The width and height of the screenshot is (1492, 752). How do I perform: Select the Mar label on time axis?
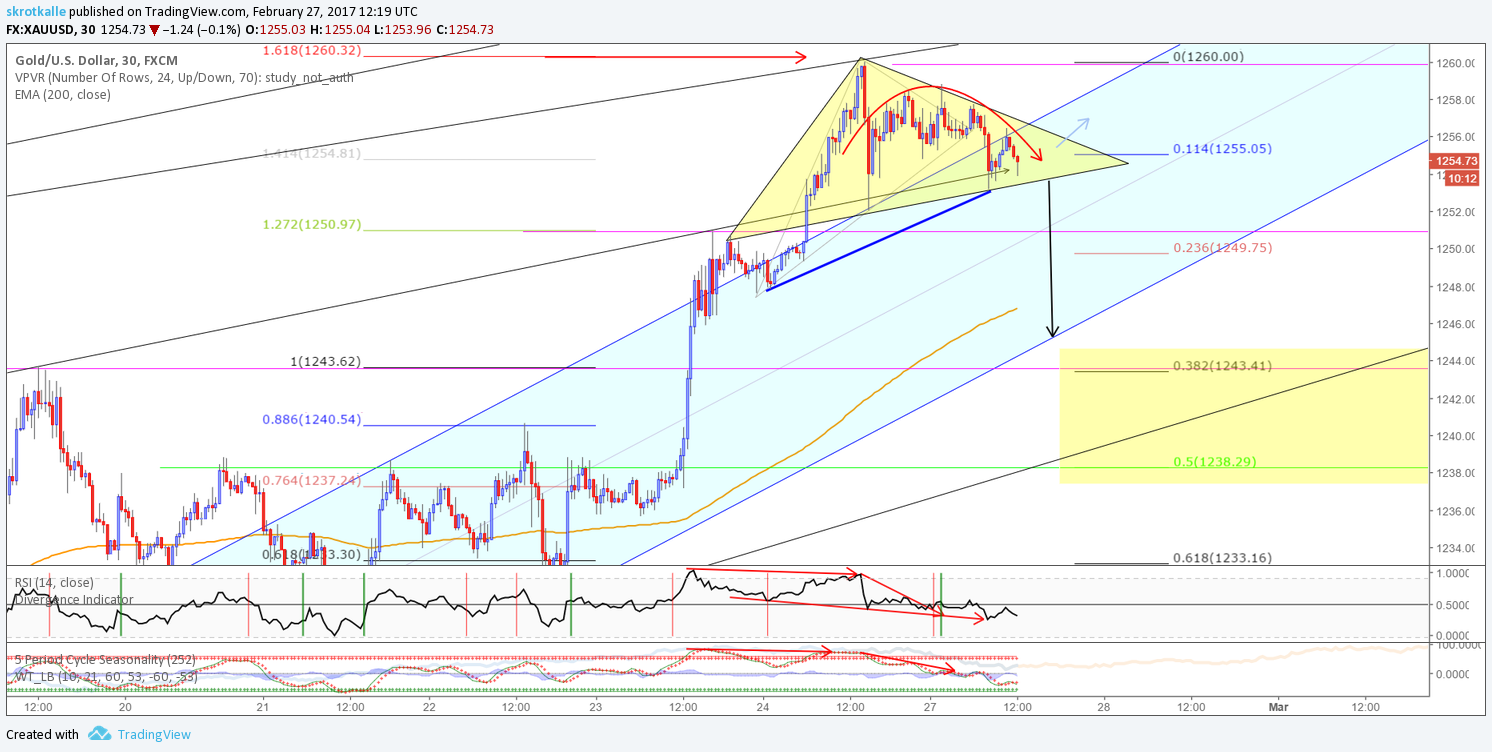click(1277, 705)
